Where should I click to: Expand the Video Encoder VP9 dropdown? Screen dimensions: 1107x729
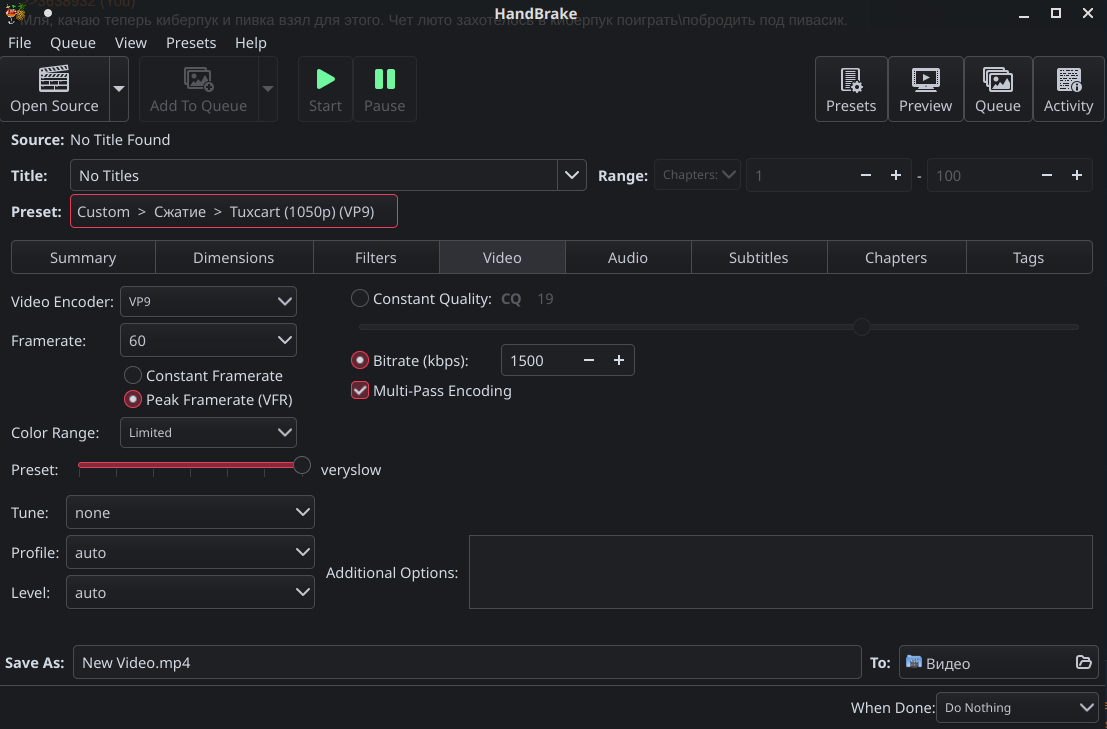tap(208, 301)
